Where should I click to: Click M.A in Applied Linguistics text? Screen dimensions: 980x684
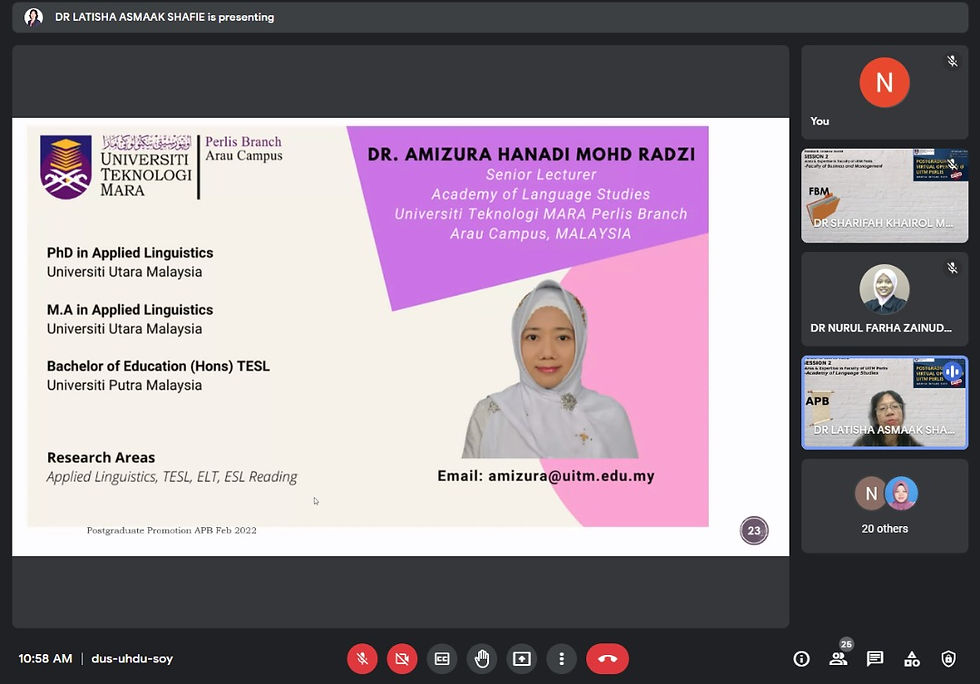click(x=130, y=309)
